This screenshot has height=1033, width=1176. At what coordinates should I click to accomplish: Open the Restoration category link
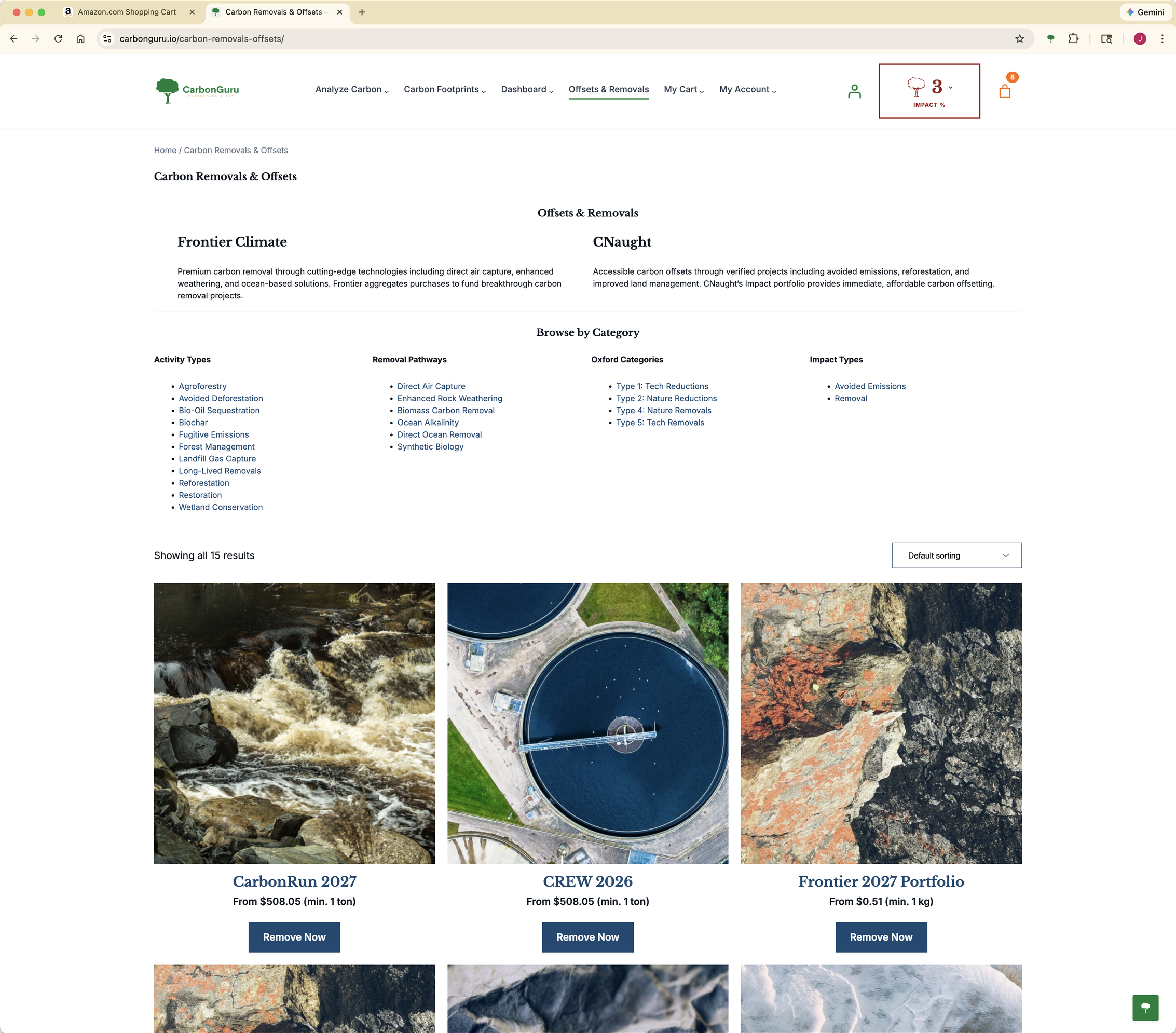click(200, 495)
